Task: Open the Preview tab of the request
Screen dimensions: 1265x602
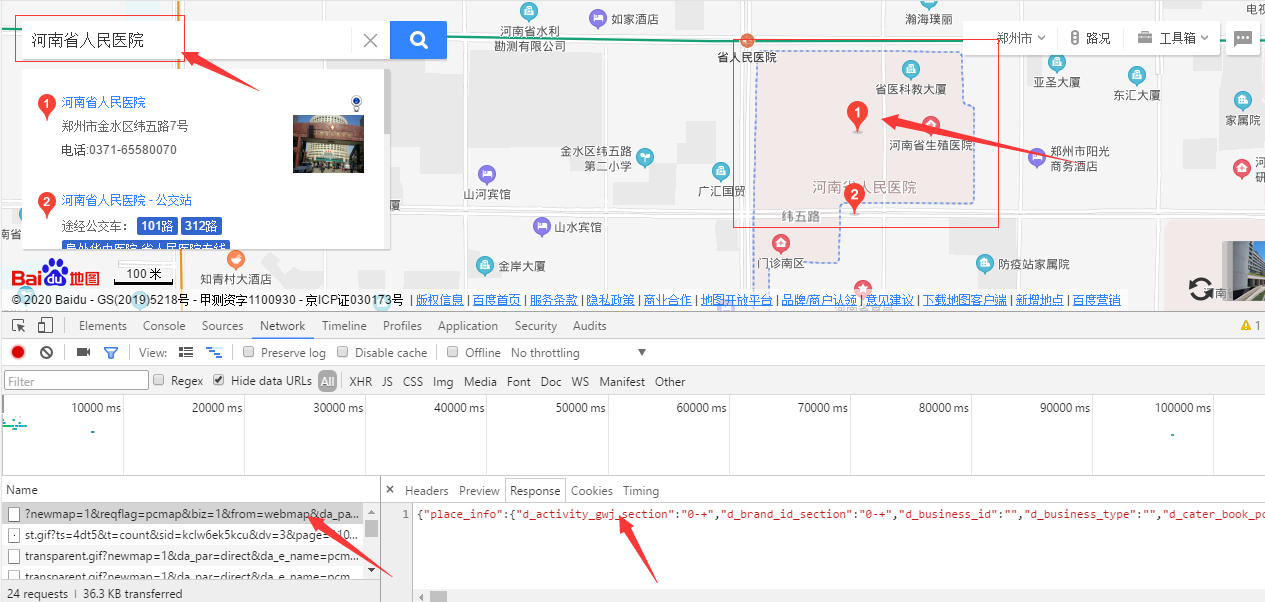Action: [479, 491]
